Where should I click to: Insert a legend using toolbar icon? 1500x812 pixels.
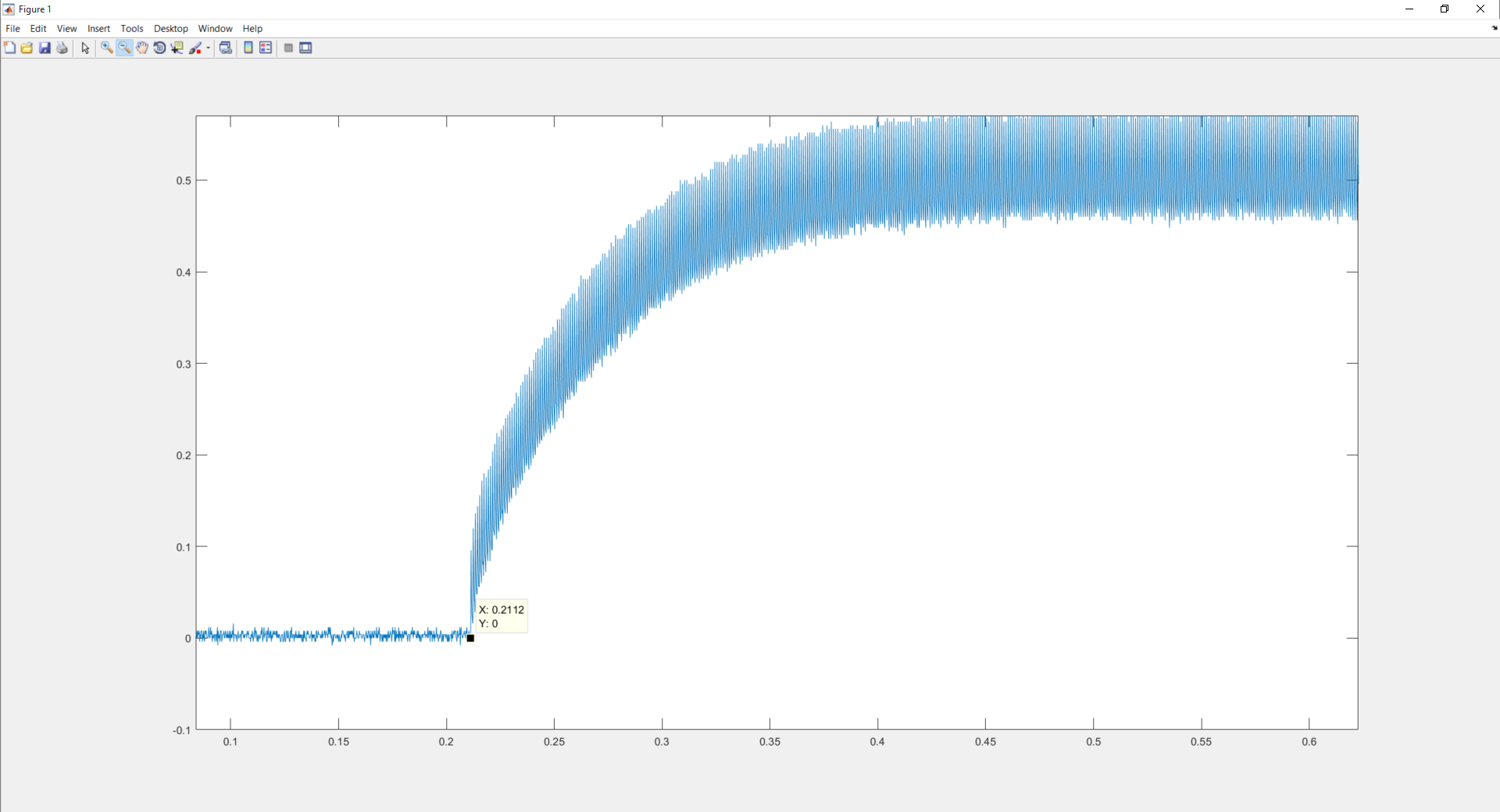[266, 48]
